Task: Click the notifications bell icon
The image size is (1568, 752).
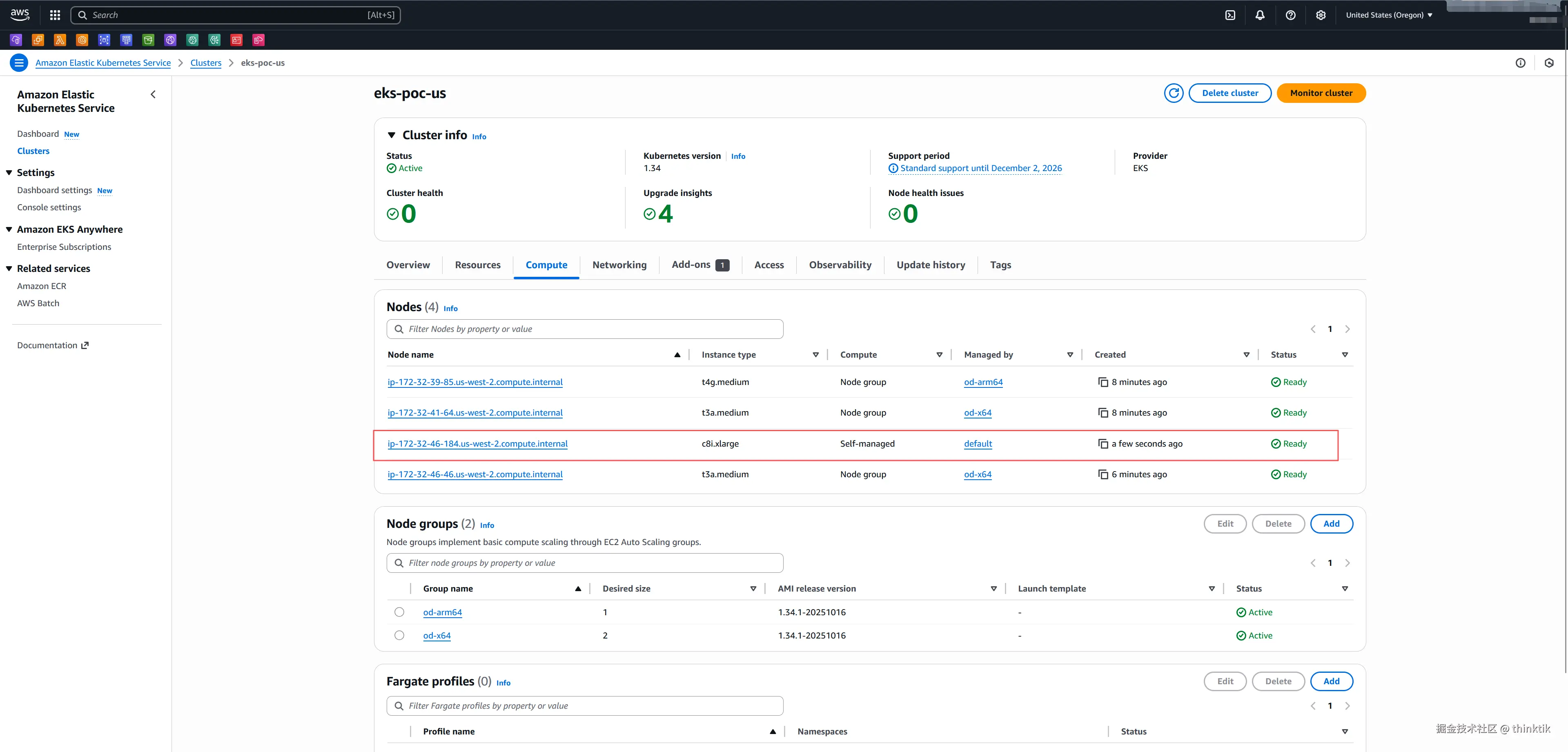Action: tap(1260, 15)
